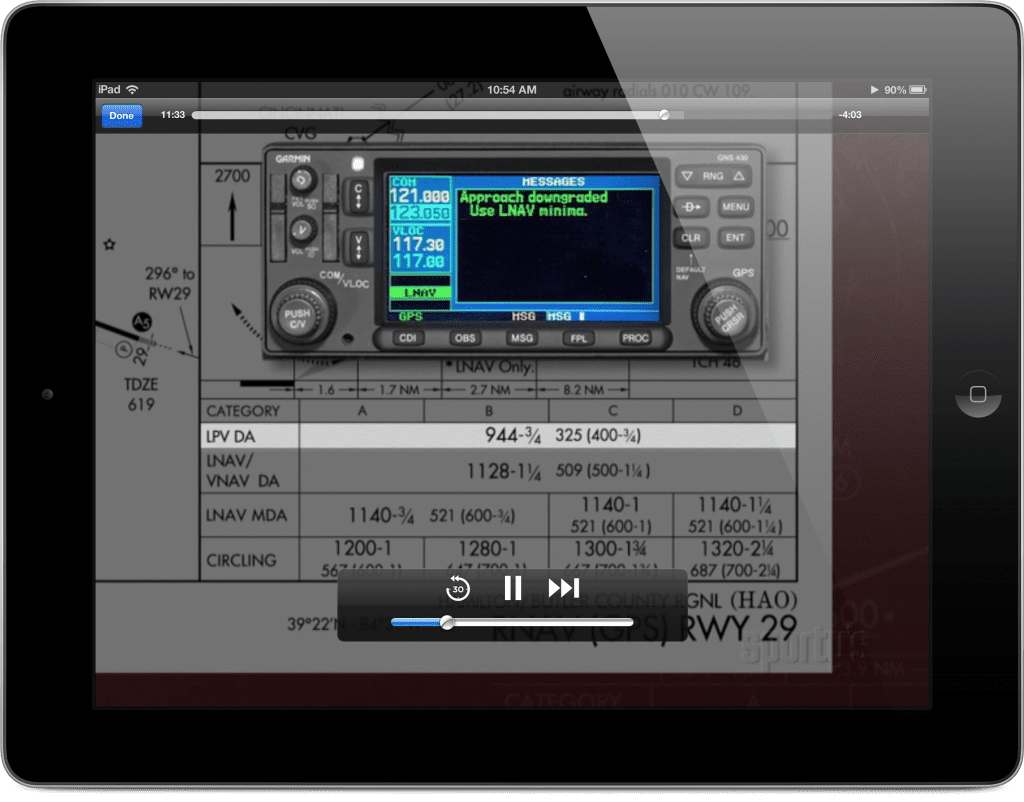The image size is (1024, 802).
Task: Click the 'Approach downgraded' message line
Action: click(534, 197)
